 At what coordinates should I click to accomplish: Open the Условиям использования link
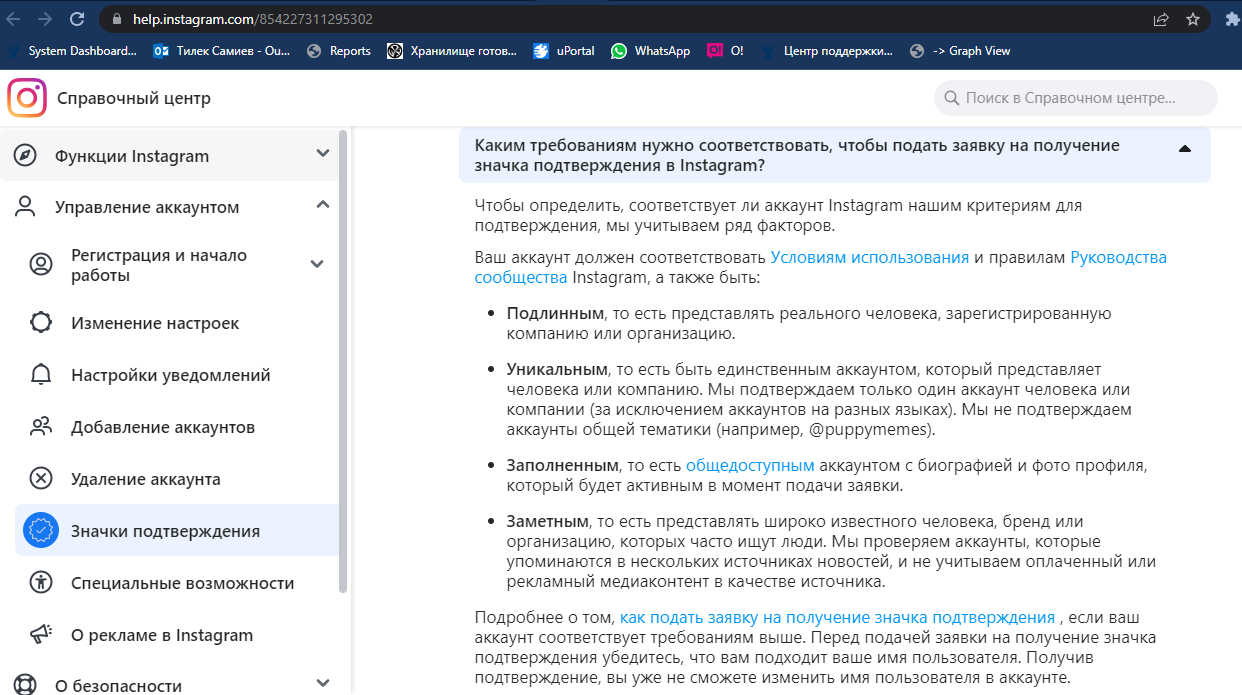(x=870, y=257)
